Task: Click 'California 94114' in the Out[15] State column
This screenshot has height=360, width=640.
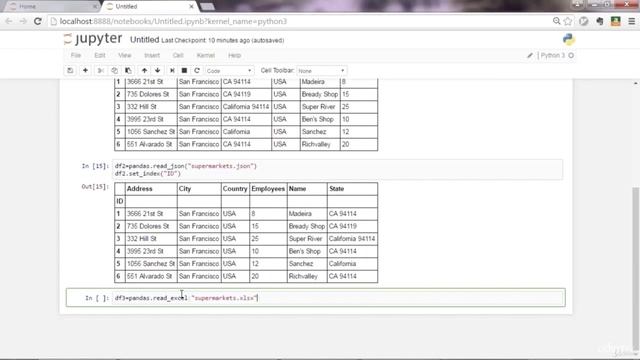Action: 352,239
